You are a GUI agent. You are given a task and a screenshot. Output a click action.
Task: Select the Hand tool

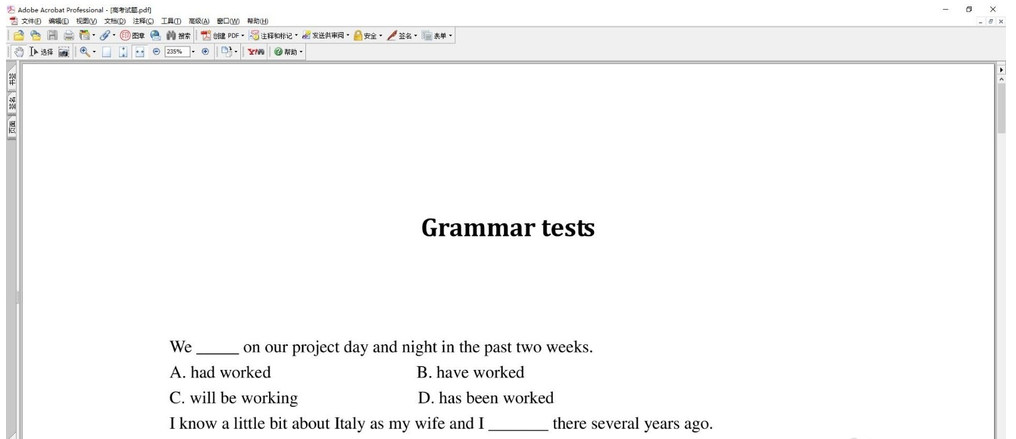19,52
